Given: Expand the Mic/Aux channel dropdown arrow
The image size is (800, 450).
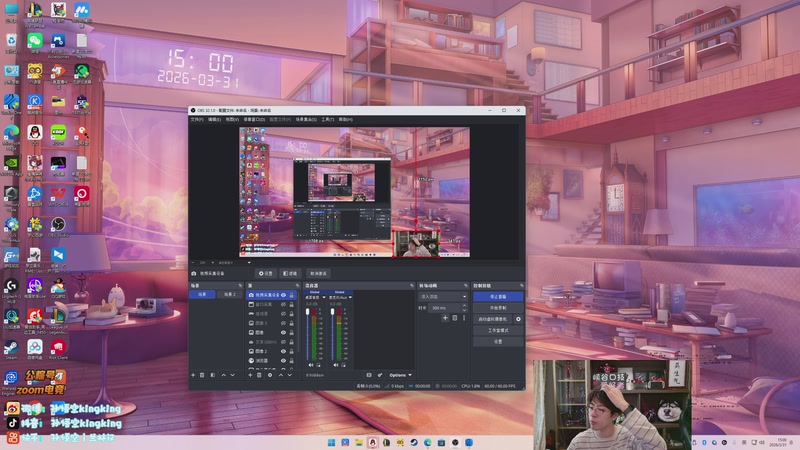Looking at the screenshot, I should tap(350, 297).
